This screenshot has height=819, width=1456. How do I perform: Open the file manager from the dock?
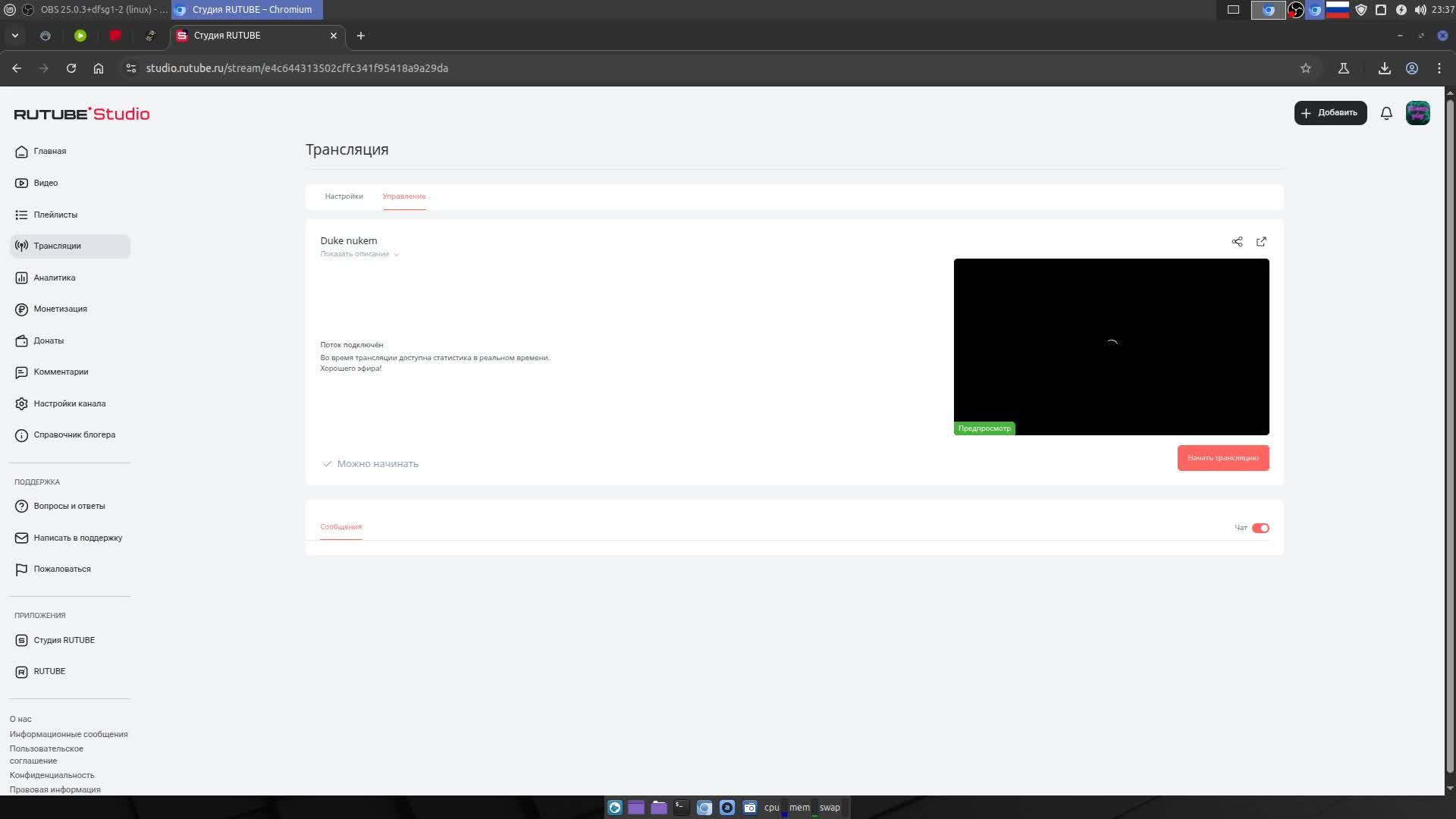pos(658,808)
